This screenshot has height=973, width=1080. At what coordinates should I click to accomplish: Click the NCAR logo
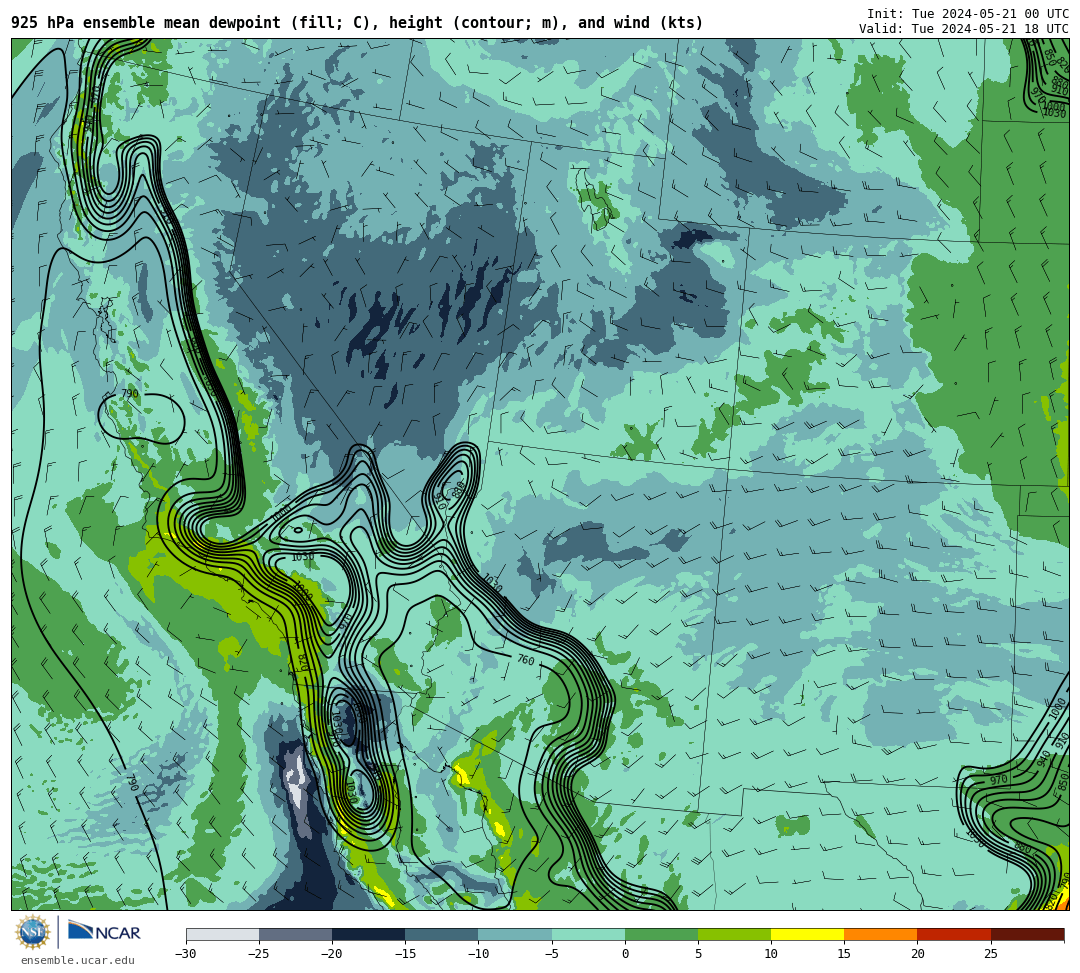tap(104, 931)
